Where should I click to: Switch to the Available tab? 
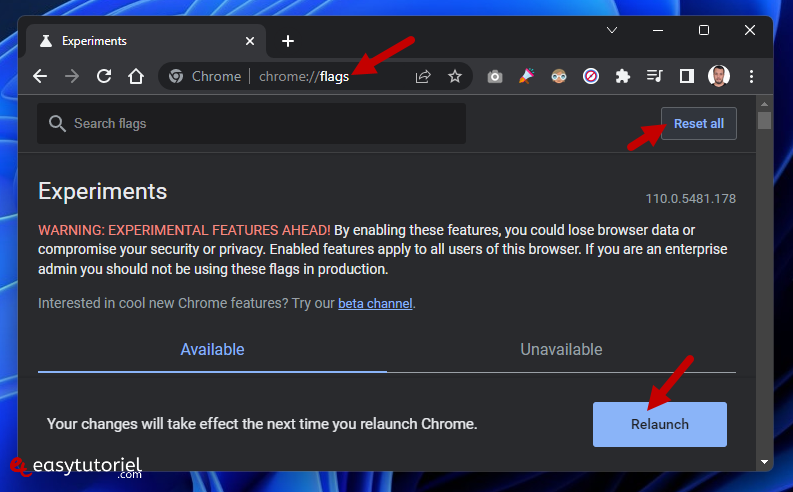[x=212, y=349]
